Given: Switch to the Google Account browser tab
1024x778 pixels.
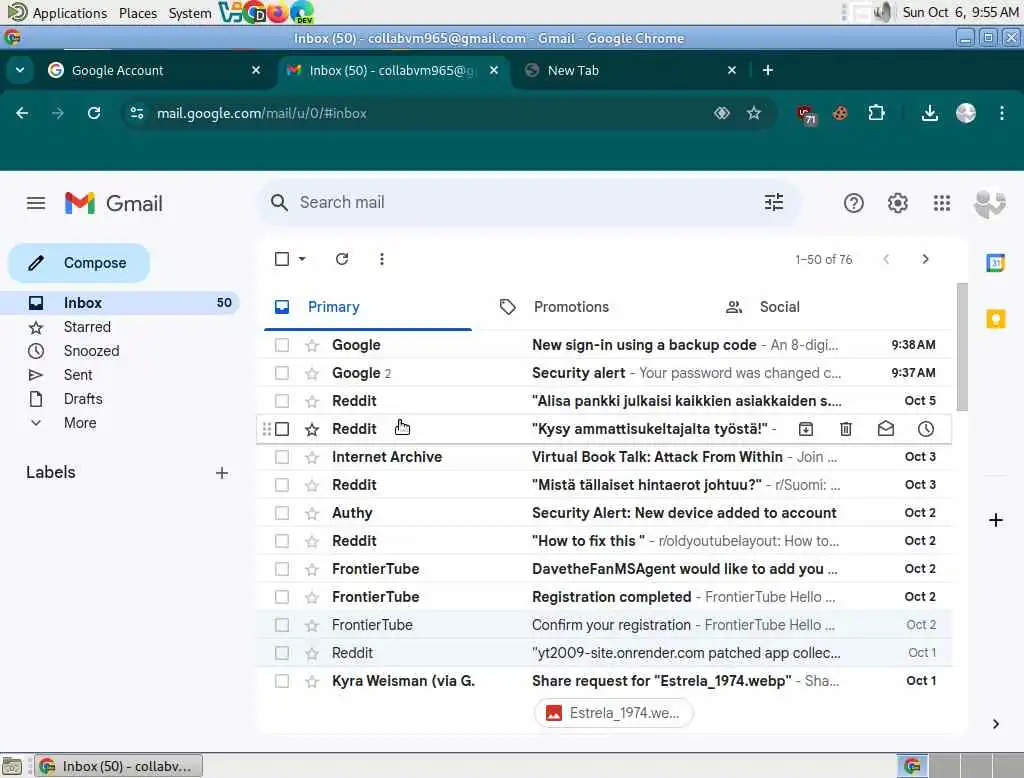Looking at the screenshot, I should click(x=154, y=71).
